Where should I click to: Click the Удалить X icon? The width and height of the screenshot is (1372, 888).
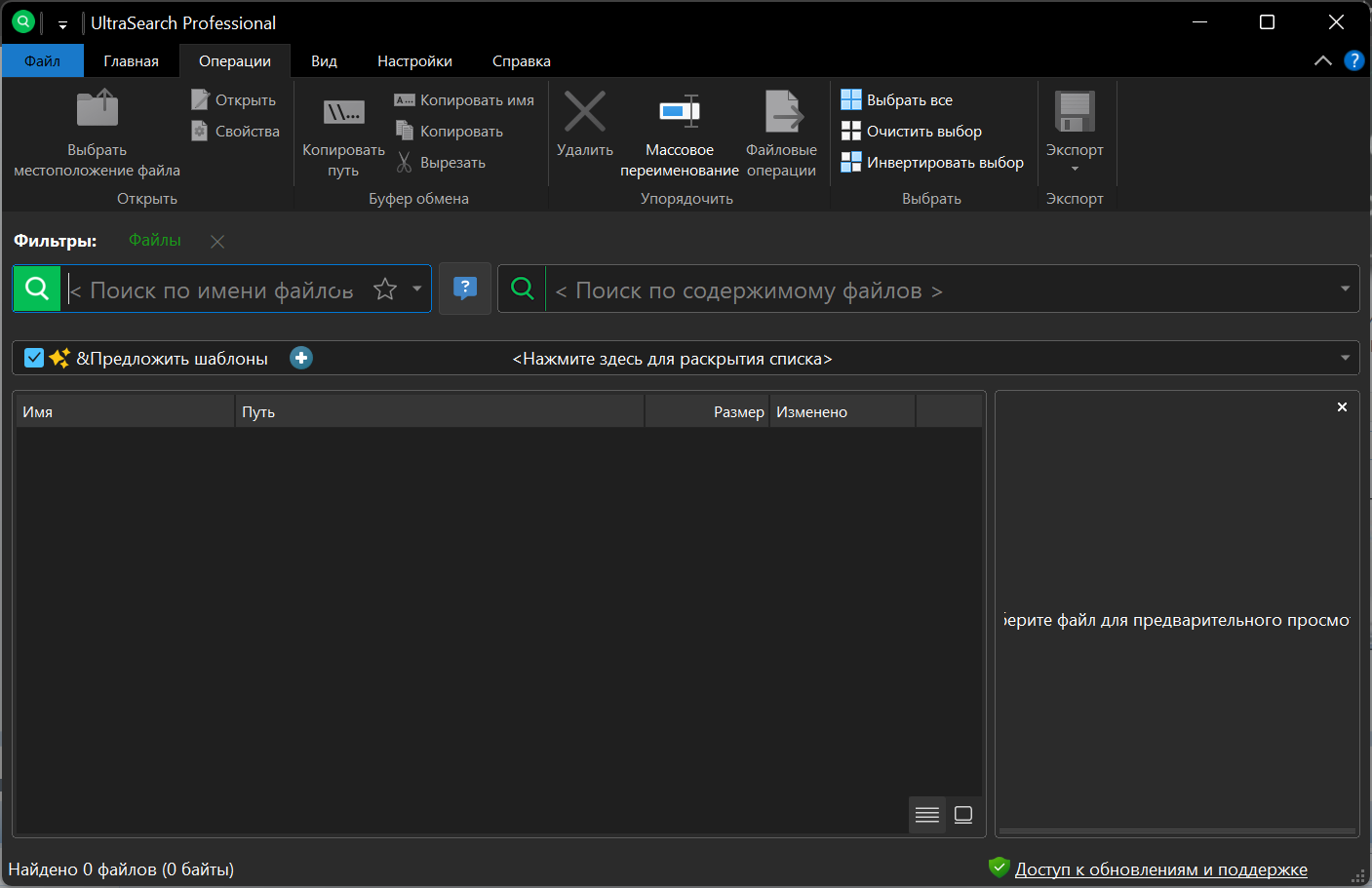coord(585,110)
